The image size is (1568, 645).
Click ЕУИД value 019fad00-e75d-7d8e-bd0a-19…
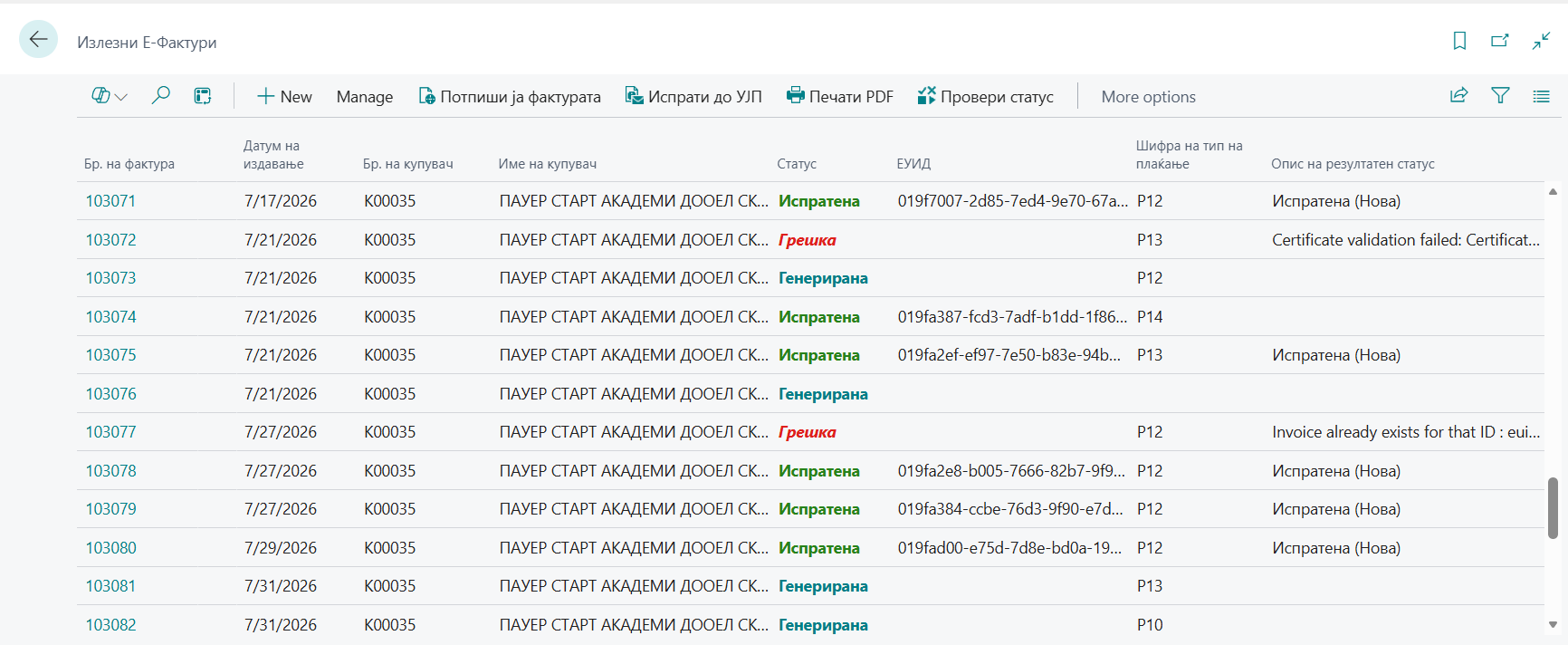tap(1009, 548)
